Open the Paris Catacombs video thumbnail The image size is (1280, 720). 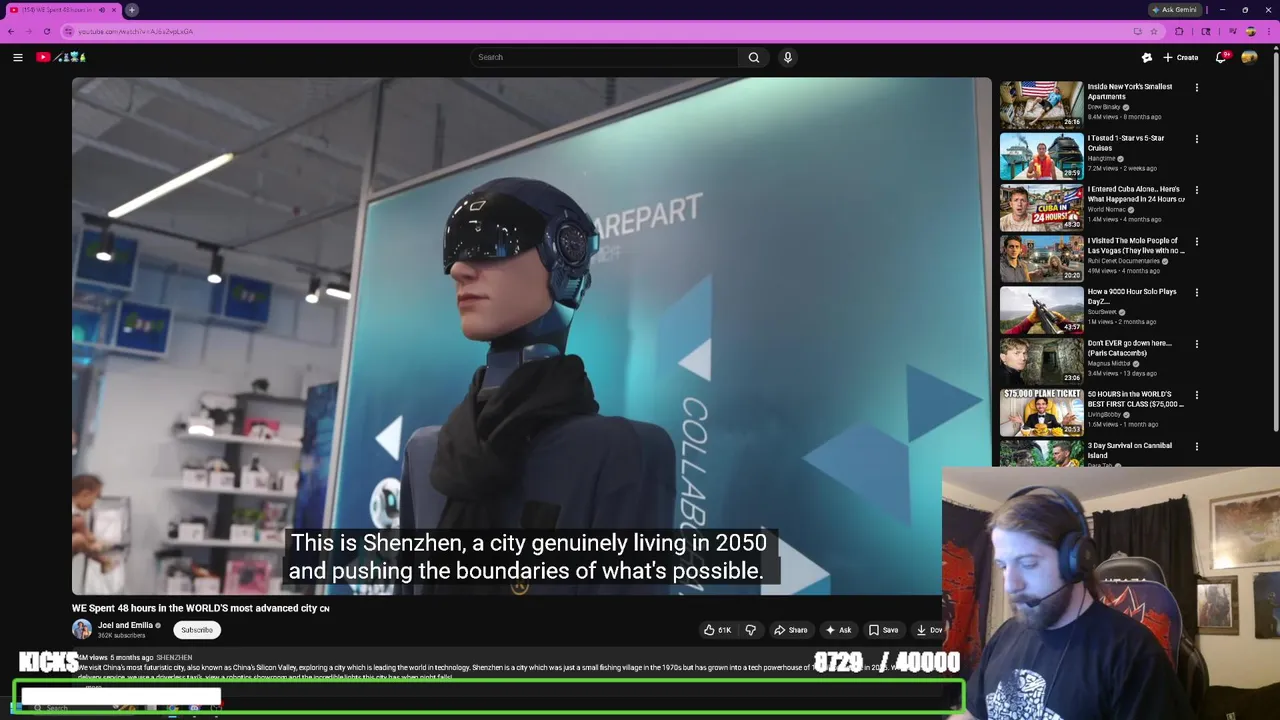(x=1041, y=361)
